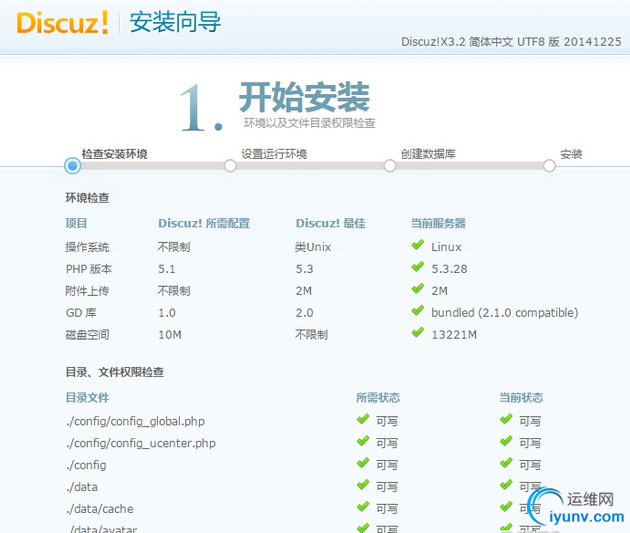The image size is (630, 533).
Task: Click the 操作系统 row label
Action: click(87, 247)
